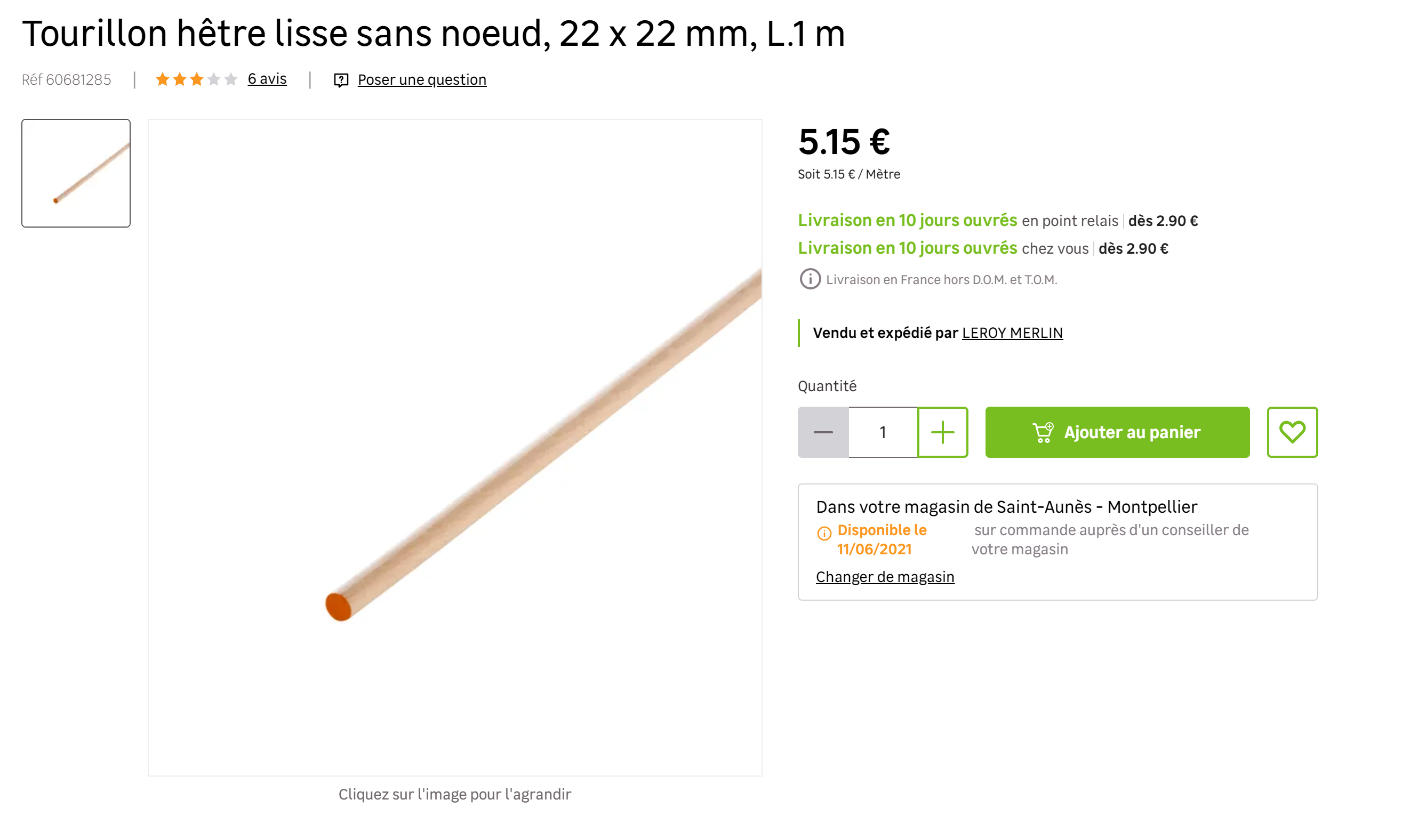Image resolution: width=1410 pixels, height=840 pixels.
Task: Click the Disponible le 11/06/2021 availability text
Action: click(881, 539)
